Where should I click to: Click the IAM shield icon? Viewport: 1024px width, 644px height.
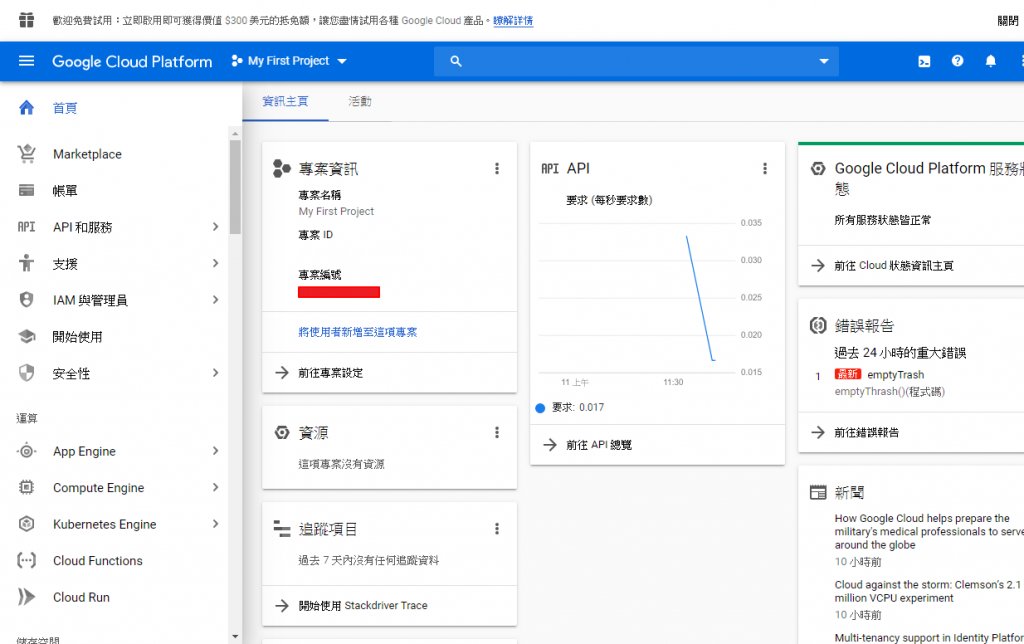pos(26,300)
